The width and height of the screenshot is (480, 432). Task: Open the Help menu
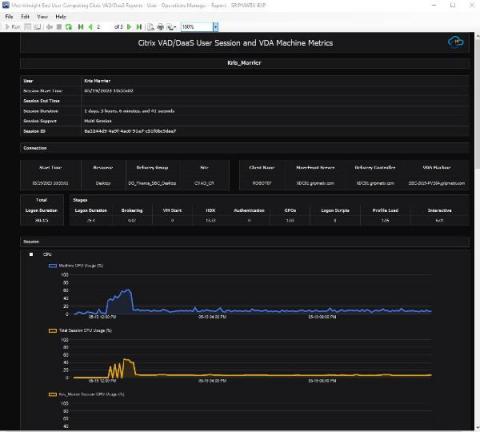tap(61, 16)
